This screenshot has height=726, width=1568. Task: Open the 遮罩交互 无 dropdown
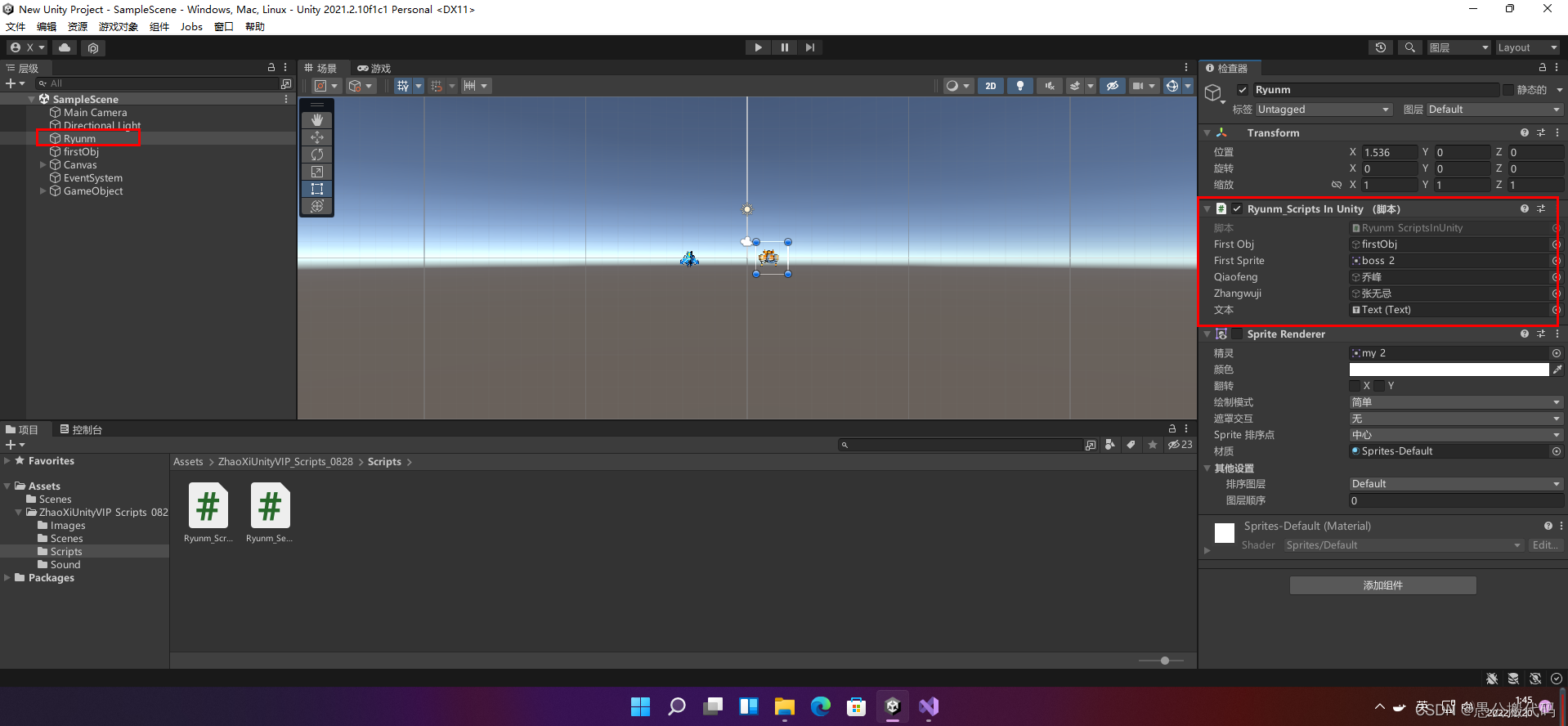pos(1455,419)
